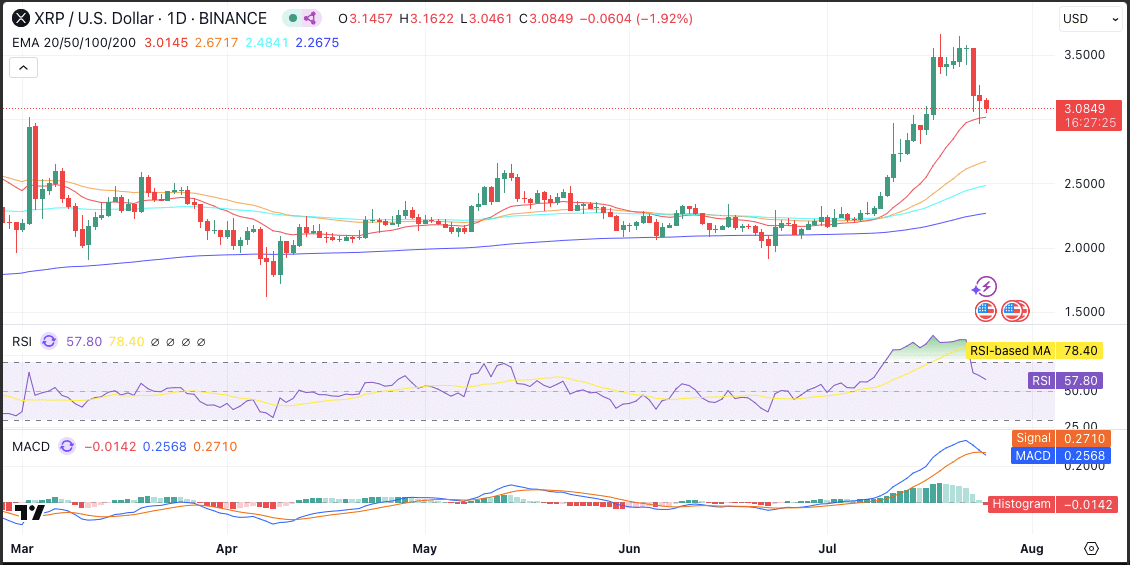Click the open price value O3.1457

tap(364, 18)
